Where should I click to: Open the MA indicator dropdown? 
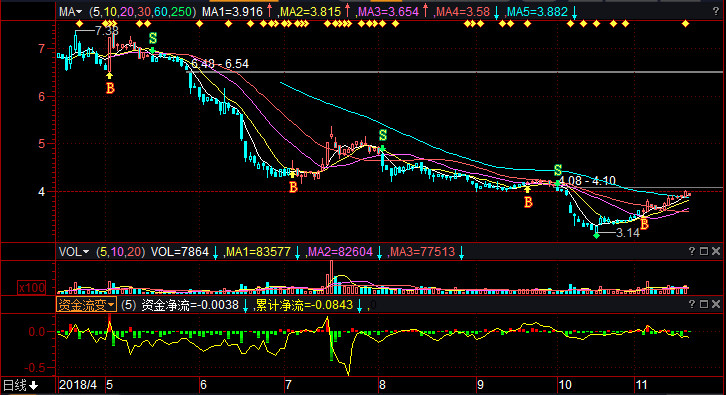point(70,12)
